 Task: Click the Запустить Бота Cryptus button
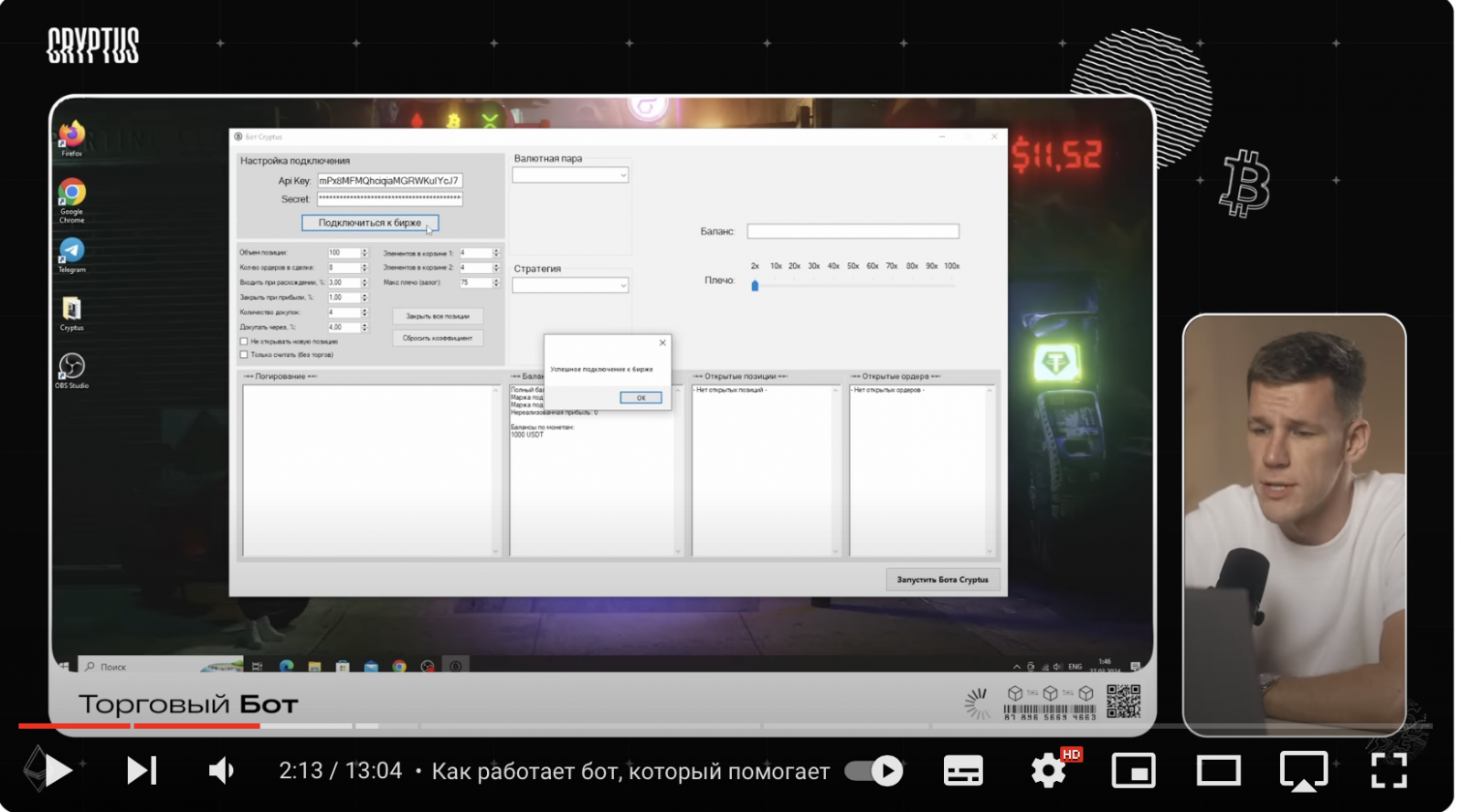click(942, 580)
